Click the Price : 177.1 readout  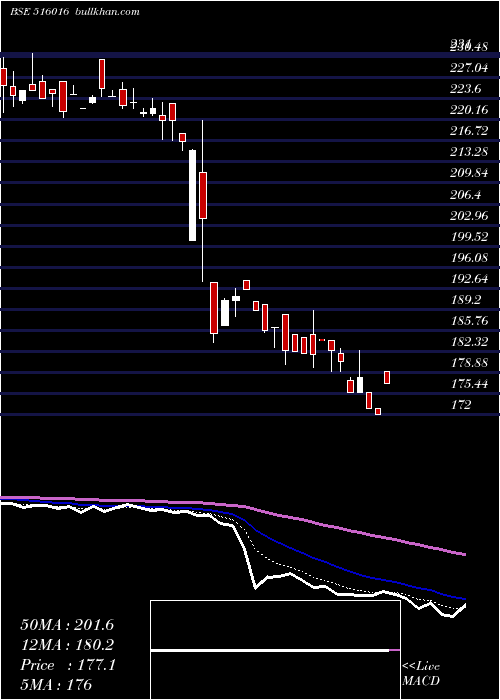coord(68,665)
